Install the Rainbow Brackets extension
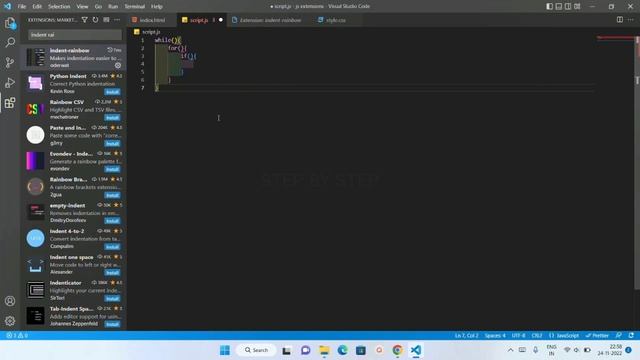This screenshot has width=640, height=360. (x=112, y=195)
